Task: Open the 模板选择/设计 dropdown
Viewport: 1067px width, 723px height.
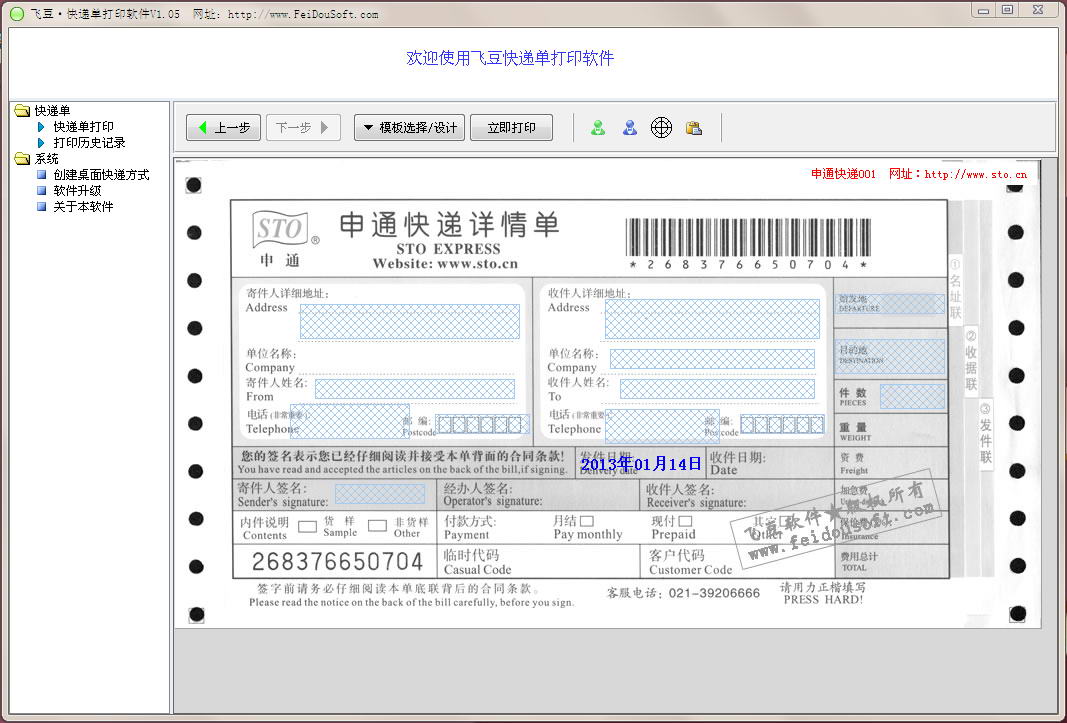Action: pyautogui.click(x=409, y=127)
